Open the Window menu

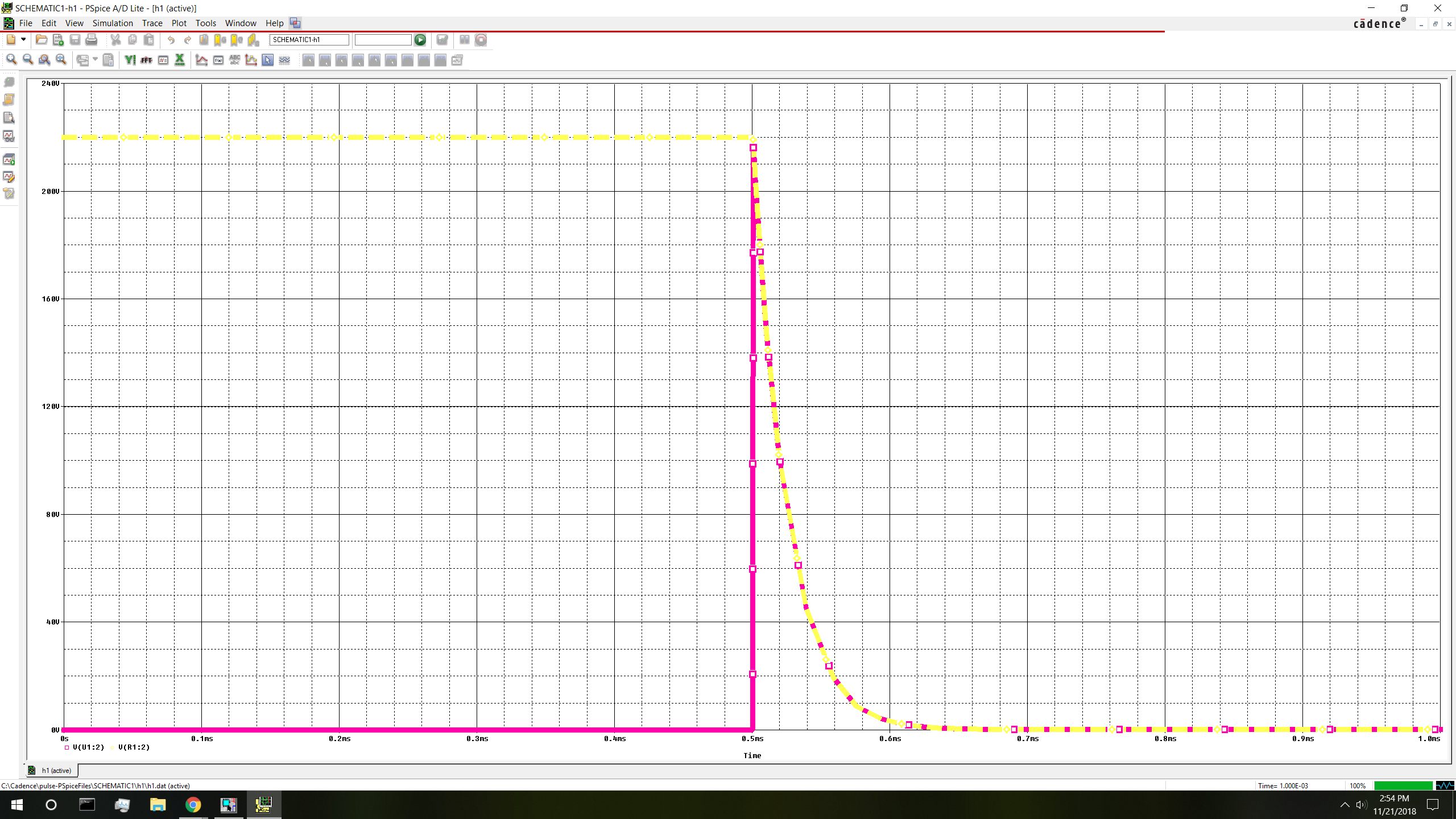[241, 23]
